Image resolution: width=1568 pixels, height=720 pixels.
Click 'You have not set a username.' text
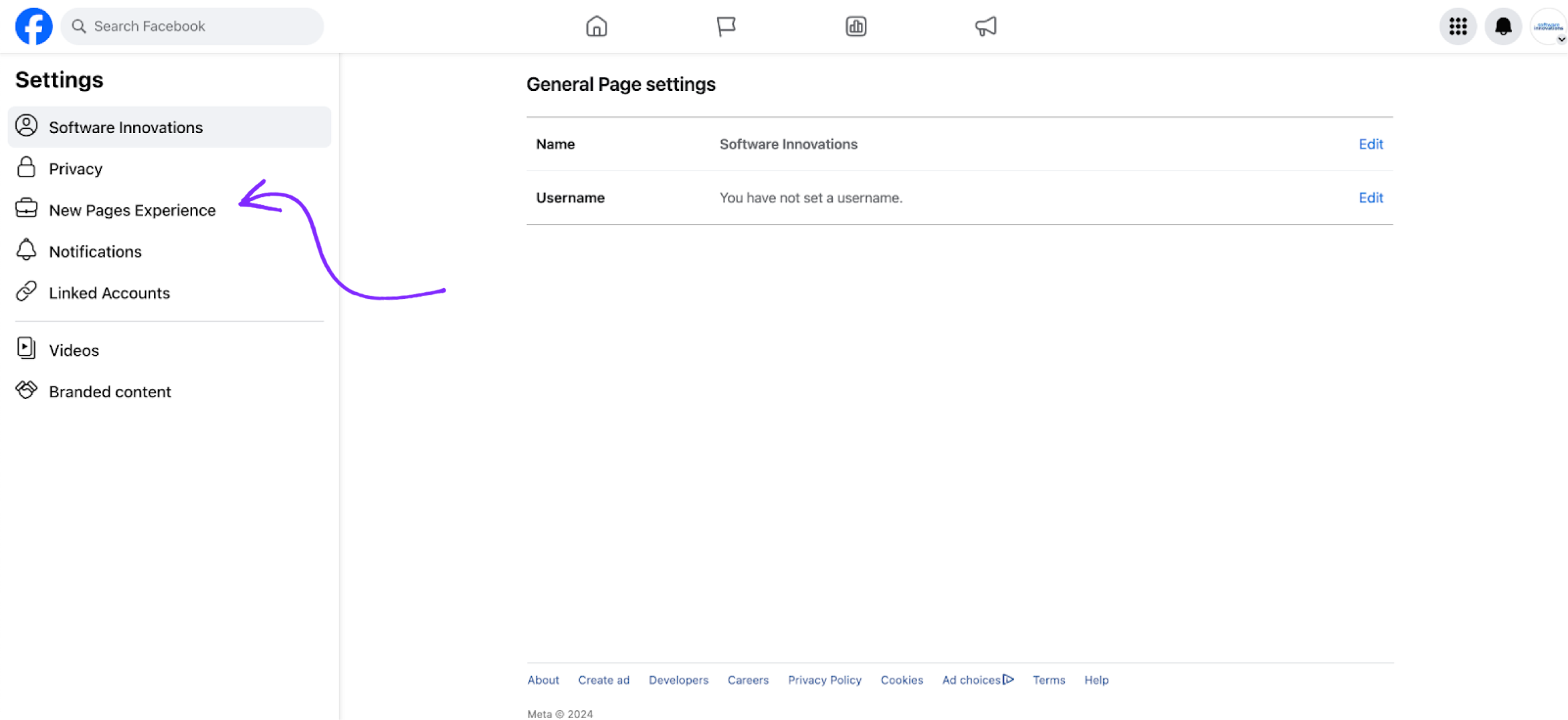point(811,198)
